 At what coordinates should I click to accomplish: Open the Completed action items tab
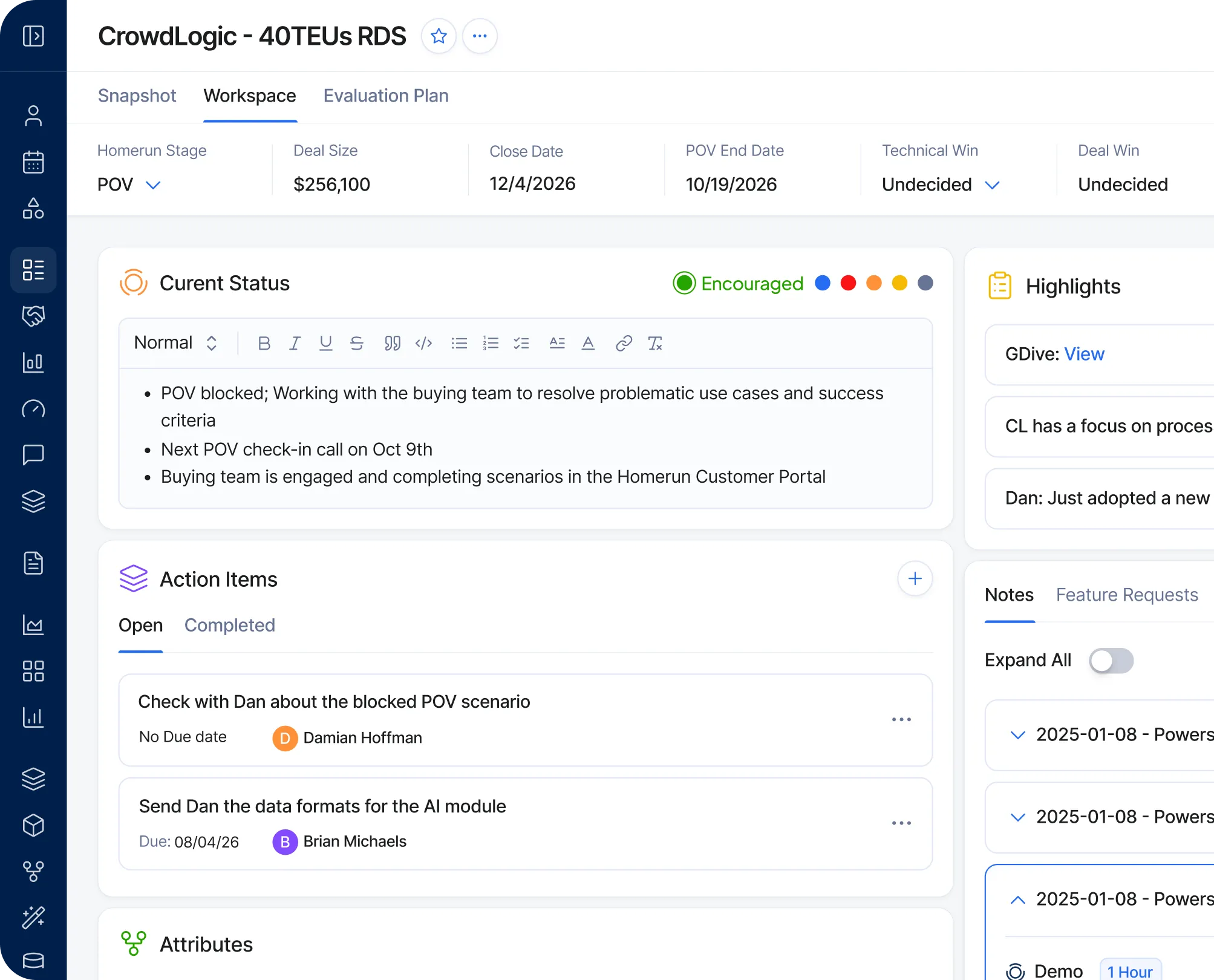(x=229, y=625)
